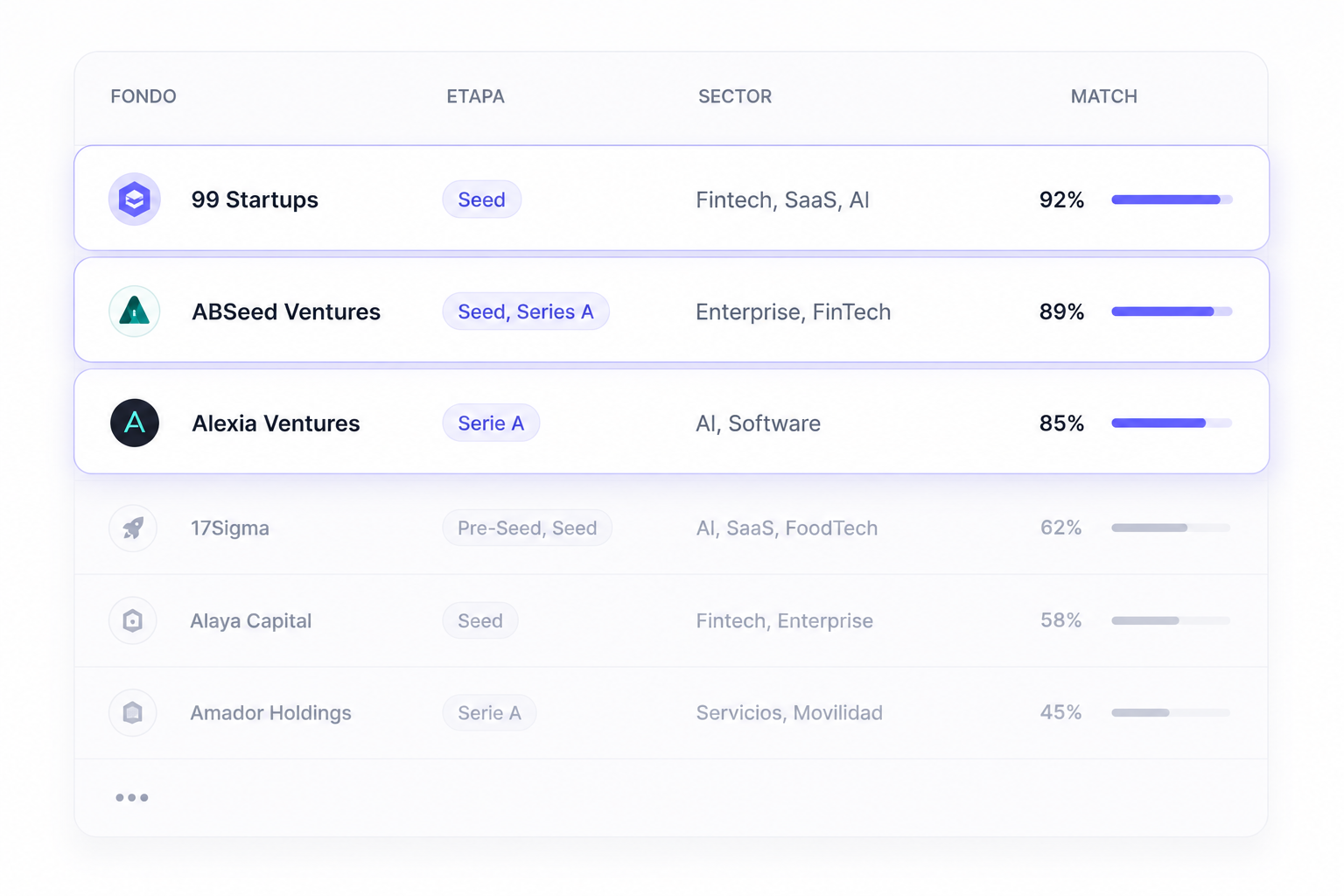Sort by the MATCH column header
Viewport: 1344px width, 896px height.
coord(1104,96)
